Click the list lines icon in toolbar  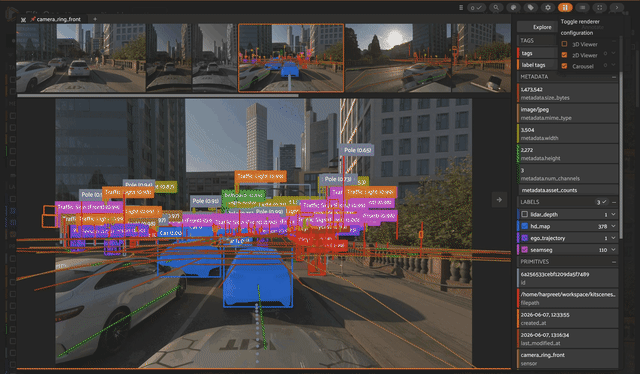[x=582, y=7]
